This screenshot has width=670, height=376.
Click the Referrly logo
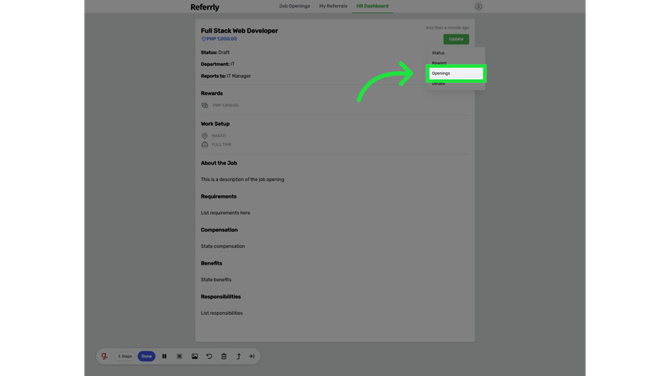[x=205, y=7]
